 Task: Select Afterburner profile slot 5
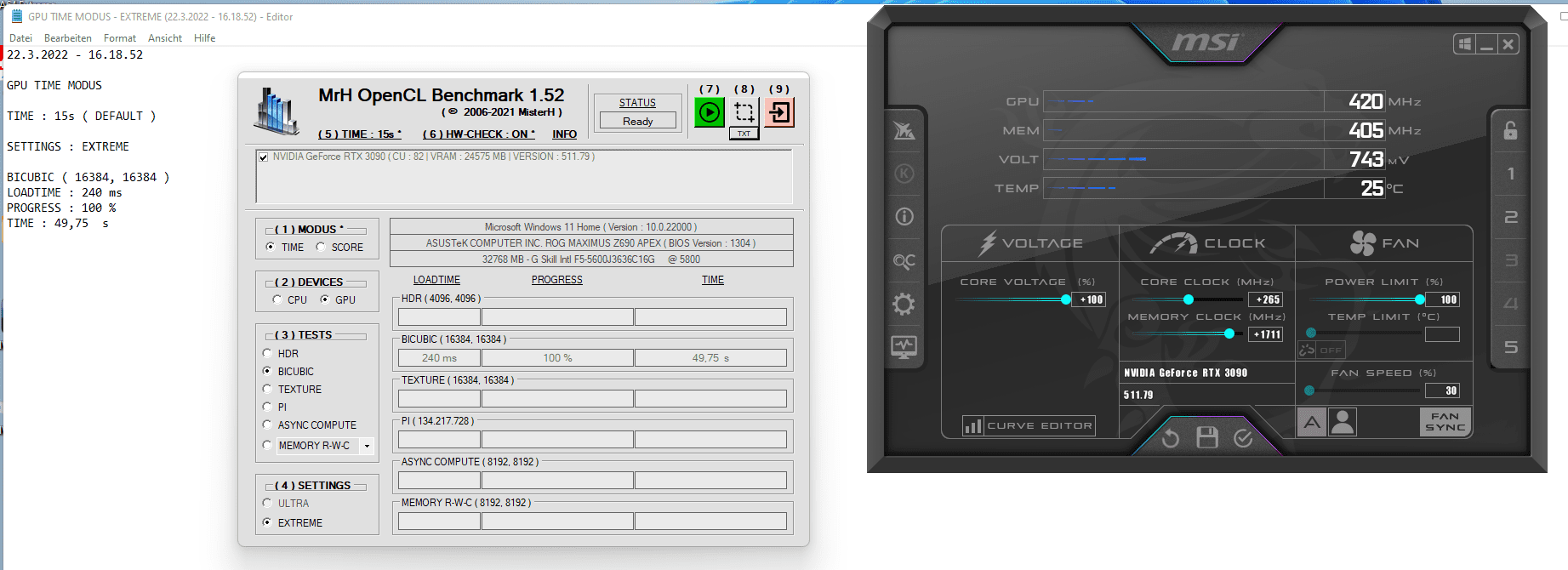pyautogui.click(x=1510, y=347)
